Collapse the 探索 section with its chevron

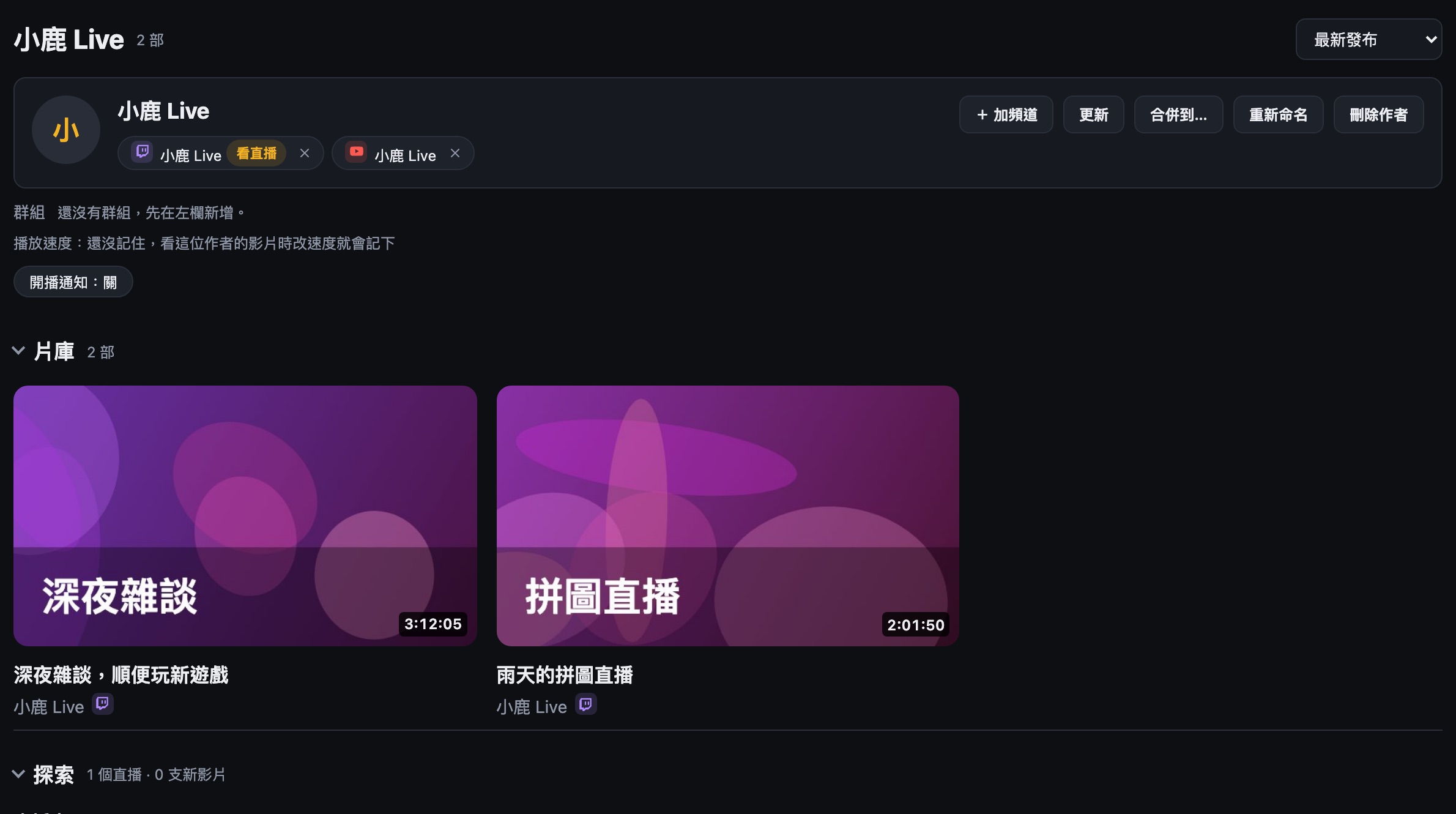(x=18, y=774)
